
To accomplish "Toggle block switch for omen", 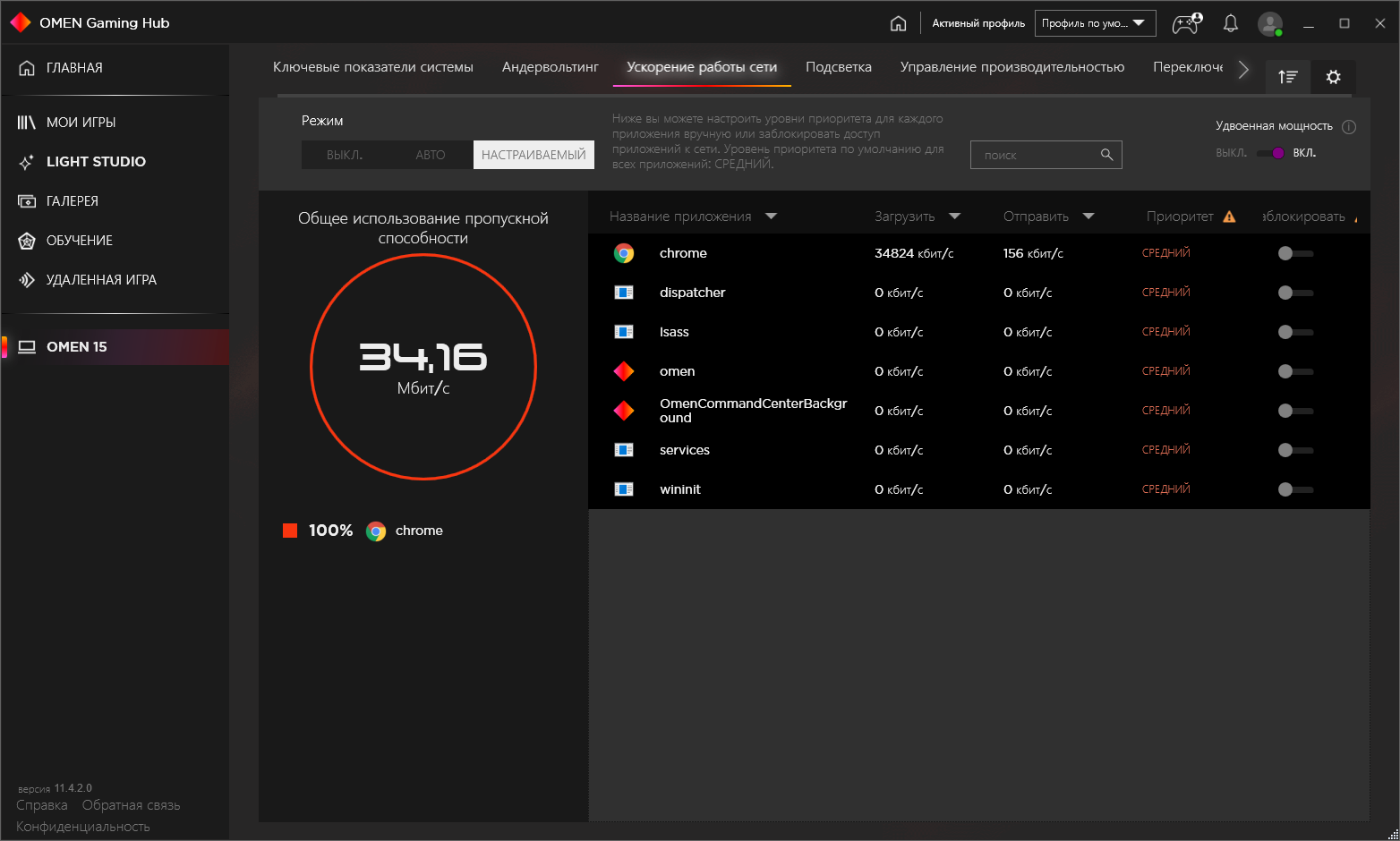I will click(1295, 371).
